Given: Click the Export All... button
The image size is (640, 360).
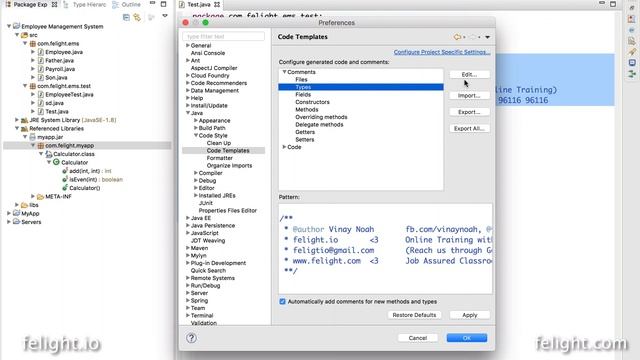Looking at the screenshot, I should point(469,128).
